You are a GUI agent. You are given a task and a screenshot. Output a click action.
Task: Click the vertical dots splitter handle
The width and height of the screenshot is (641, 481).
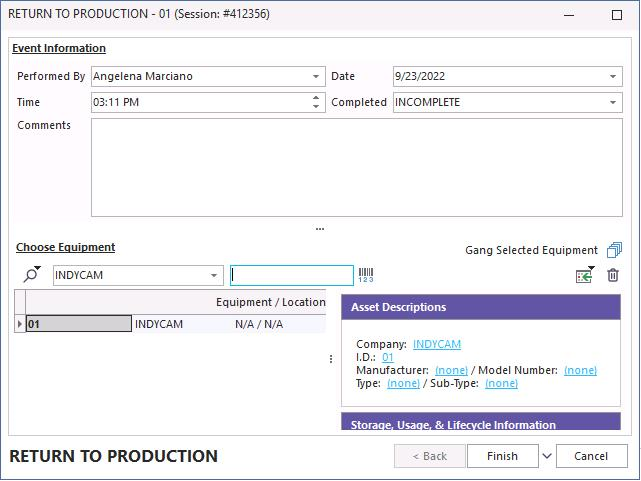pos(331,359)
